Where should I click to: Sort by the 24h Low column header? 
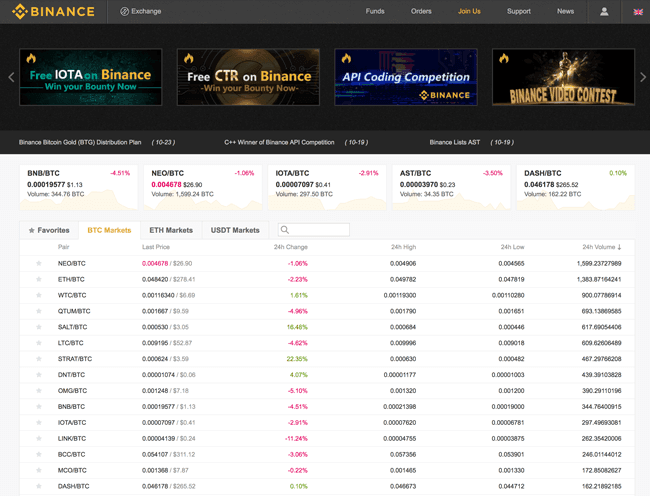[512, 247]
